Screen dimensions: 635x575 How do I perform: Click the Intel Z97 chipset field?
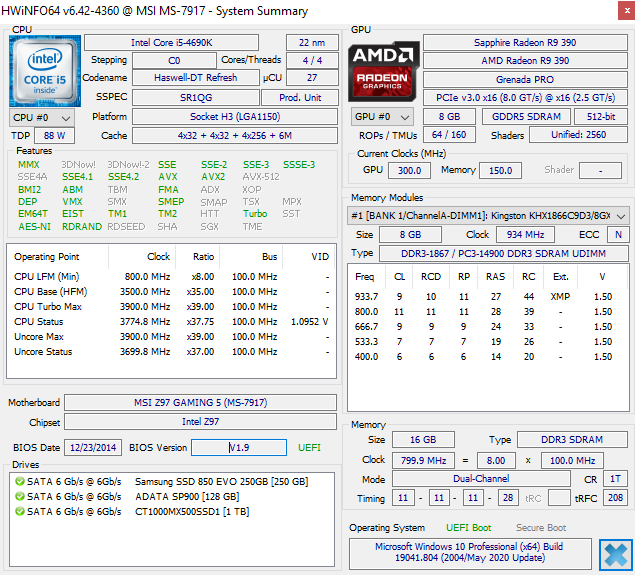click(x=200, y=422)
